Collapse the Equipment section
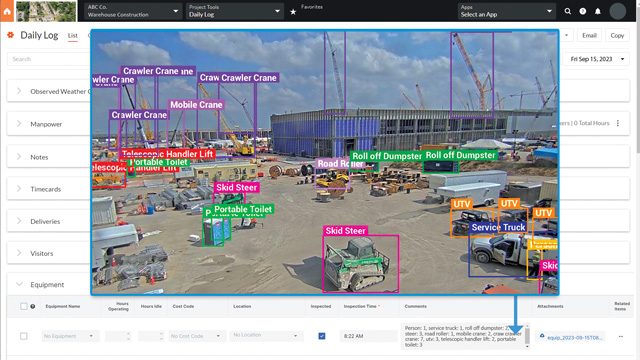 19,284
